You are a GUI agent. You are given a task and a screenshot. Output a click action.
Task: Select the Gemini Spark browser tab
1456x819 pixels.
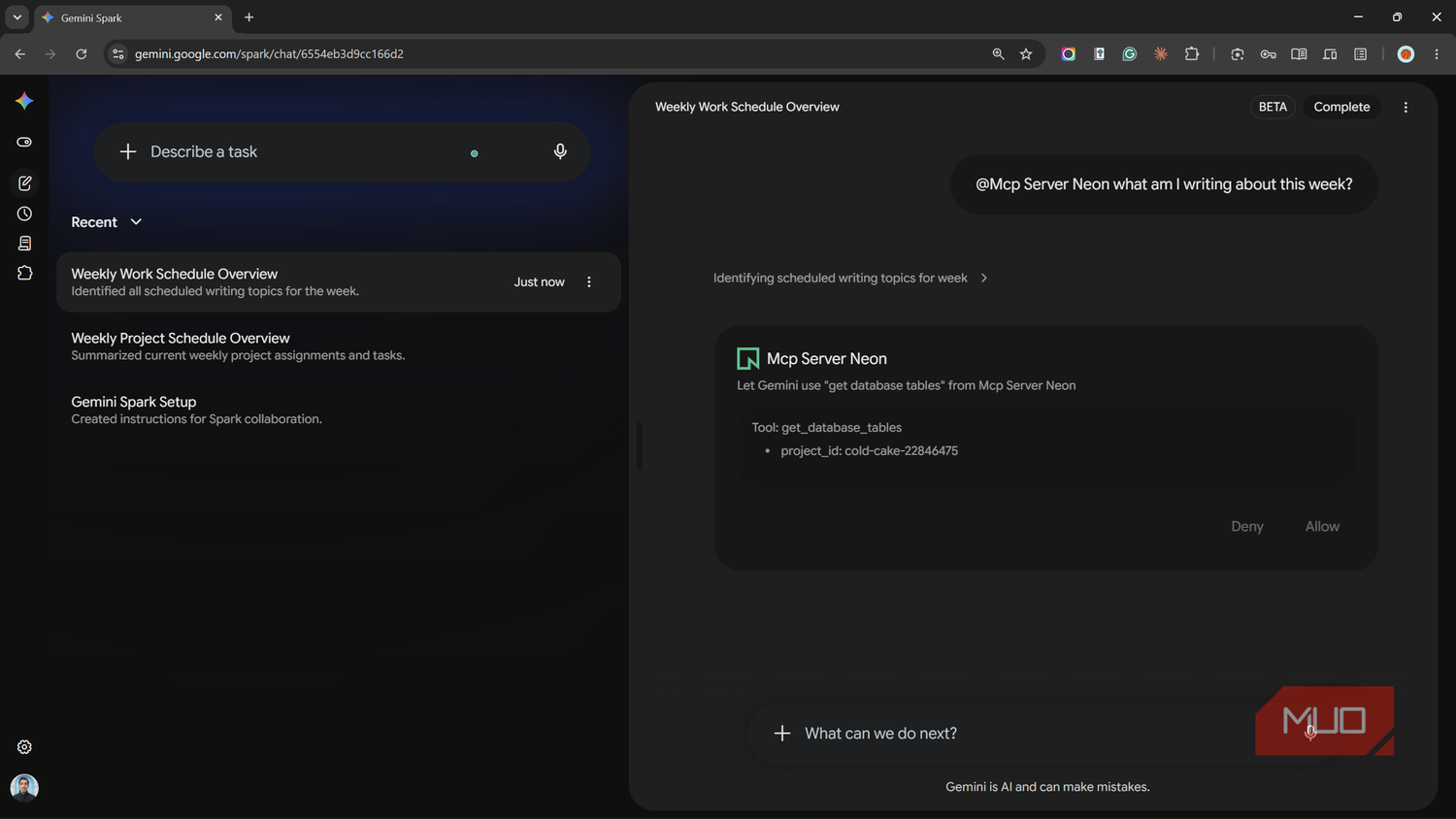132,17
